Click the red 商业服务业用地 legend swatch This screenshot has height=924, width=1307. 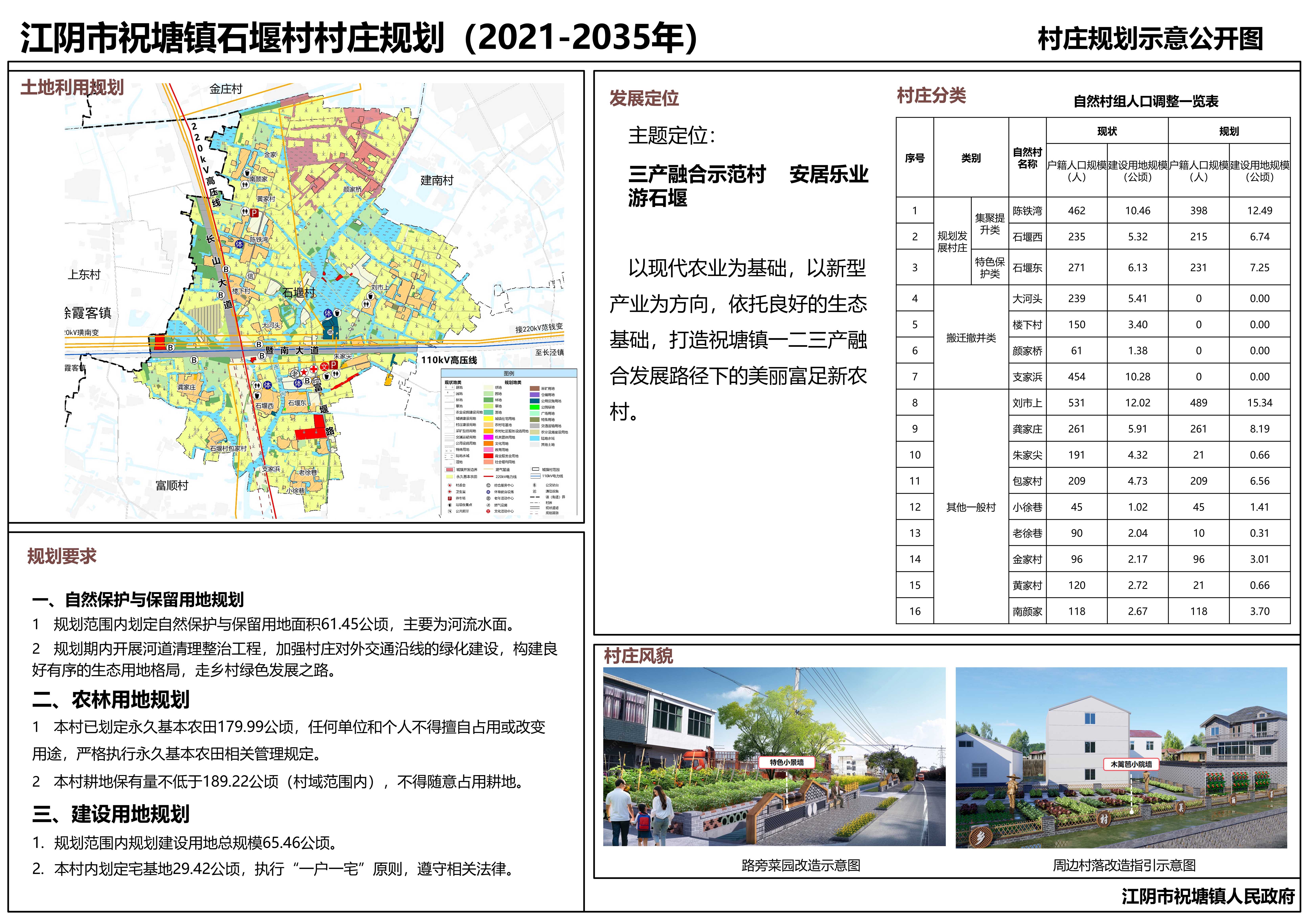[x=488, y=456]
